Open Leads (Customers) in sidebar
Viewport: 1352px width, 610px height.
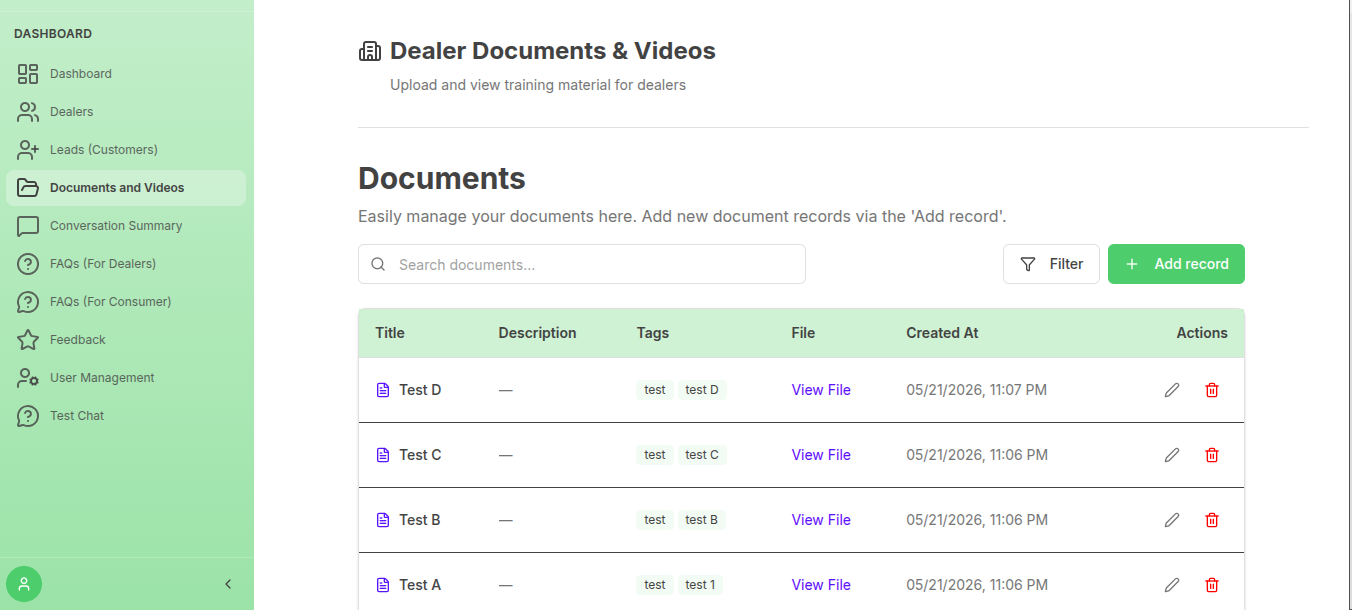(x=126, y=150)
